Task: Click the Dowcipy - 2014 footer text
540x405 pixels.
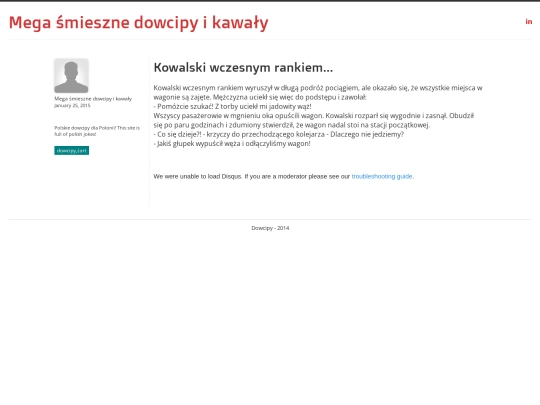Action: [270, 228]
